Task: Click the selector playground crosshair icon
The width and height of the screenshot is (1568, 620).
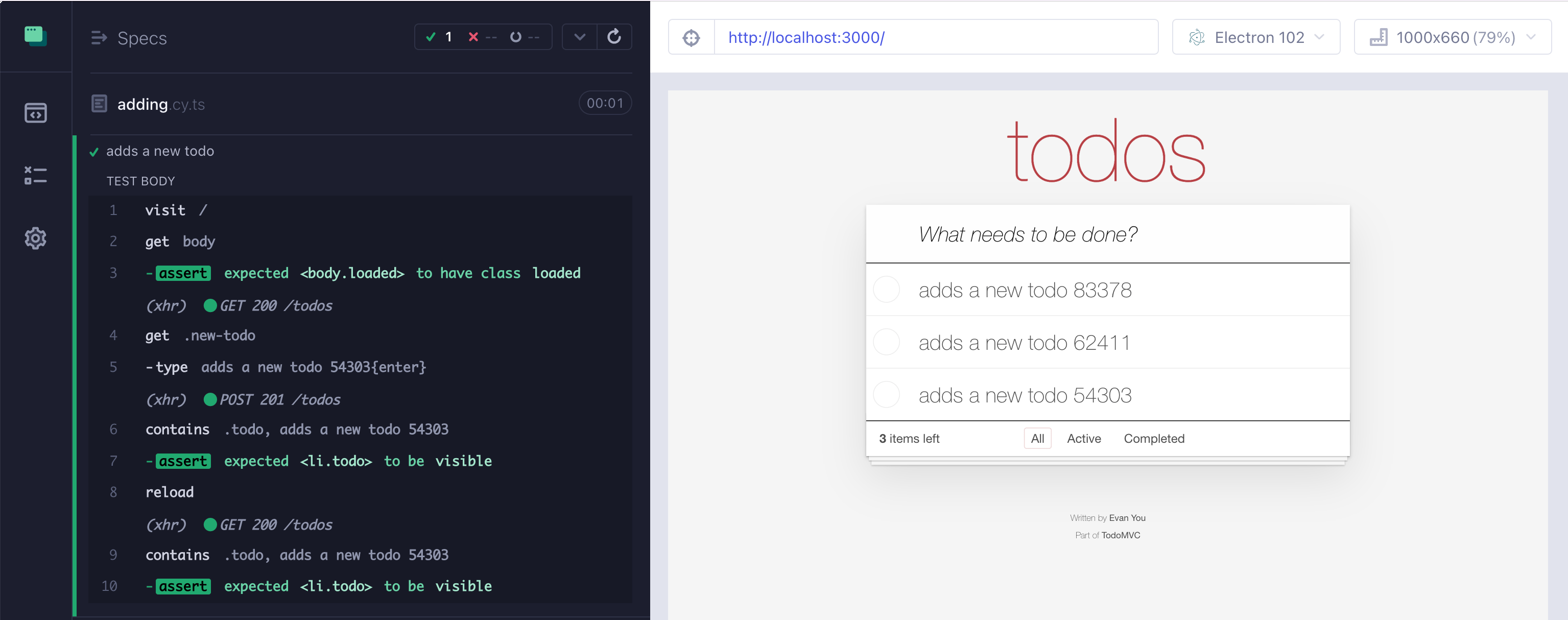Action: tap(691, 38)
